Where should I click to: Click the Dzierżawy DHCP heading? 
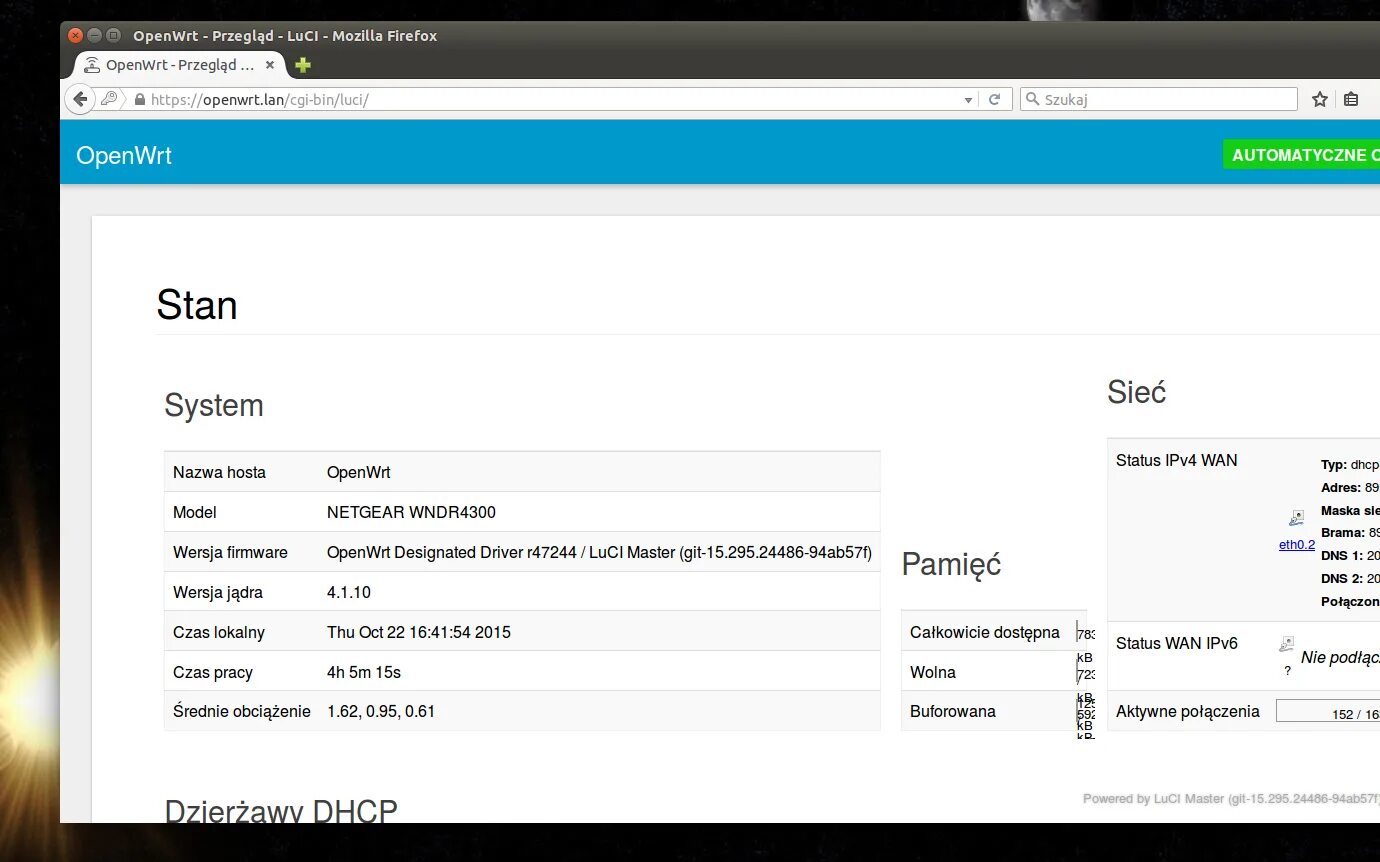click(281, 809)
